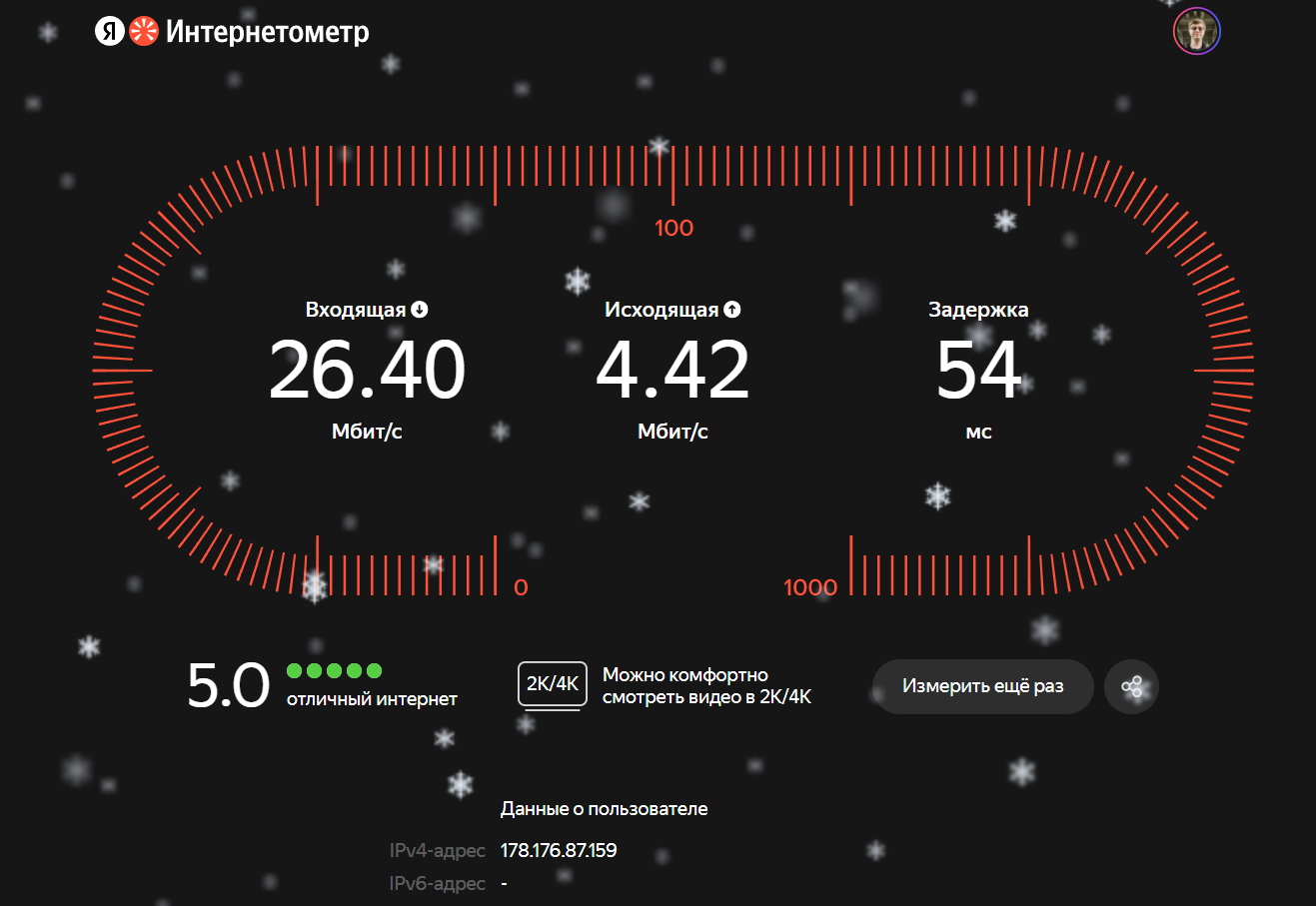
Task: Select the IPv4 address 178.176.87.159
Action: click(x=559, y=851)
